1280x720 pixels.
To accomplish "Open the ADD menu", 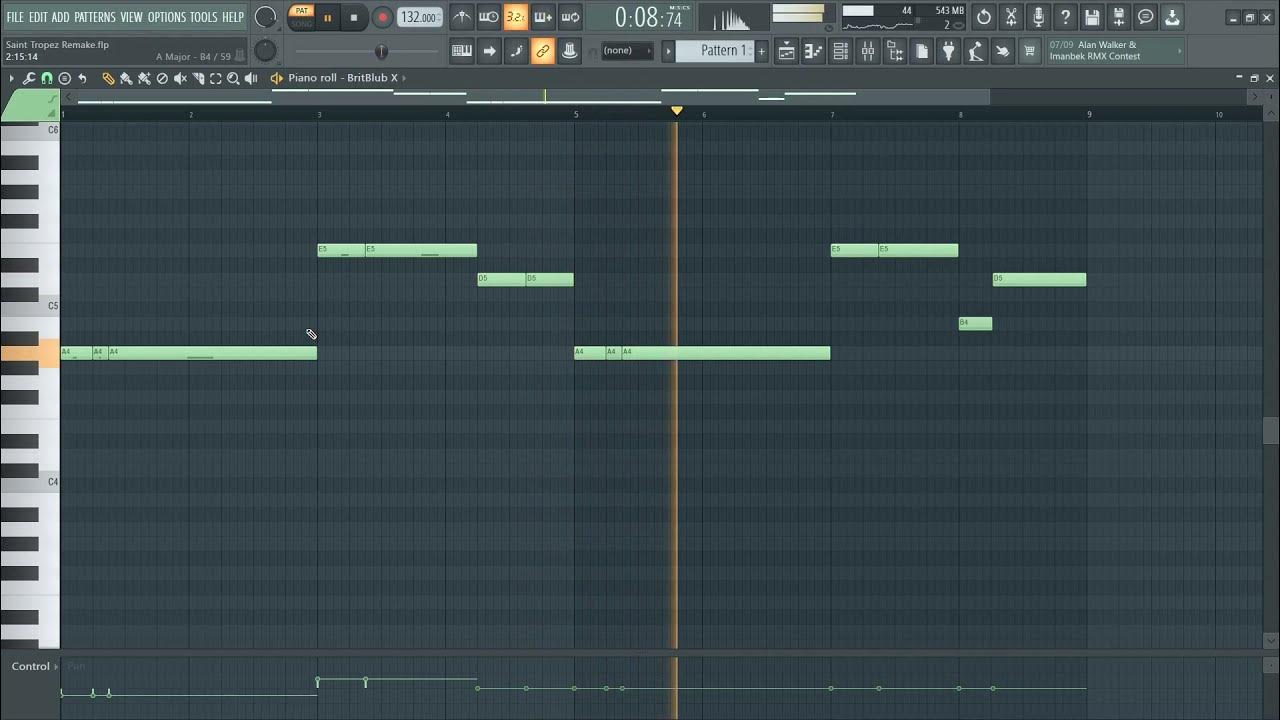I will coord(61,17).
